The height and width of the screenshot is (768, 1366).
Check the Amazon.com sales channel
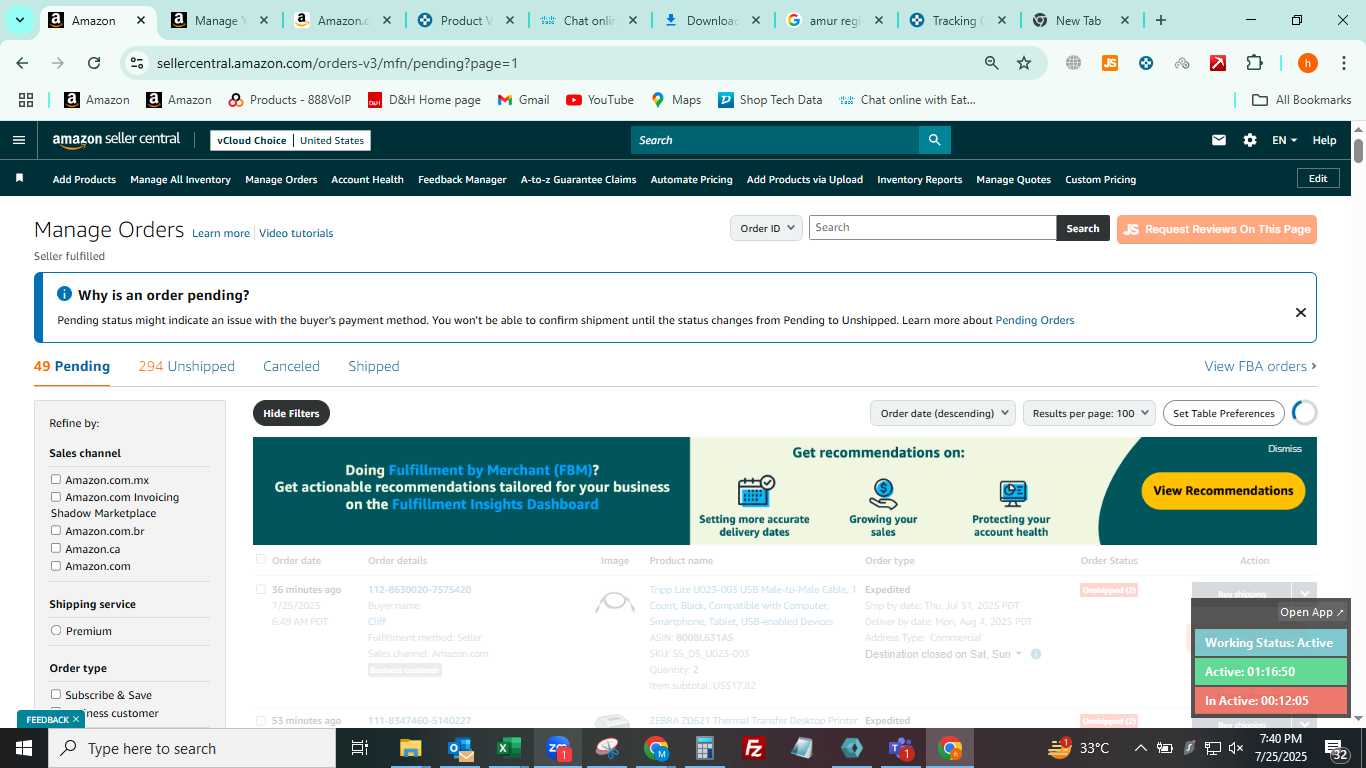(56, 565)
